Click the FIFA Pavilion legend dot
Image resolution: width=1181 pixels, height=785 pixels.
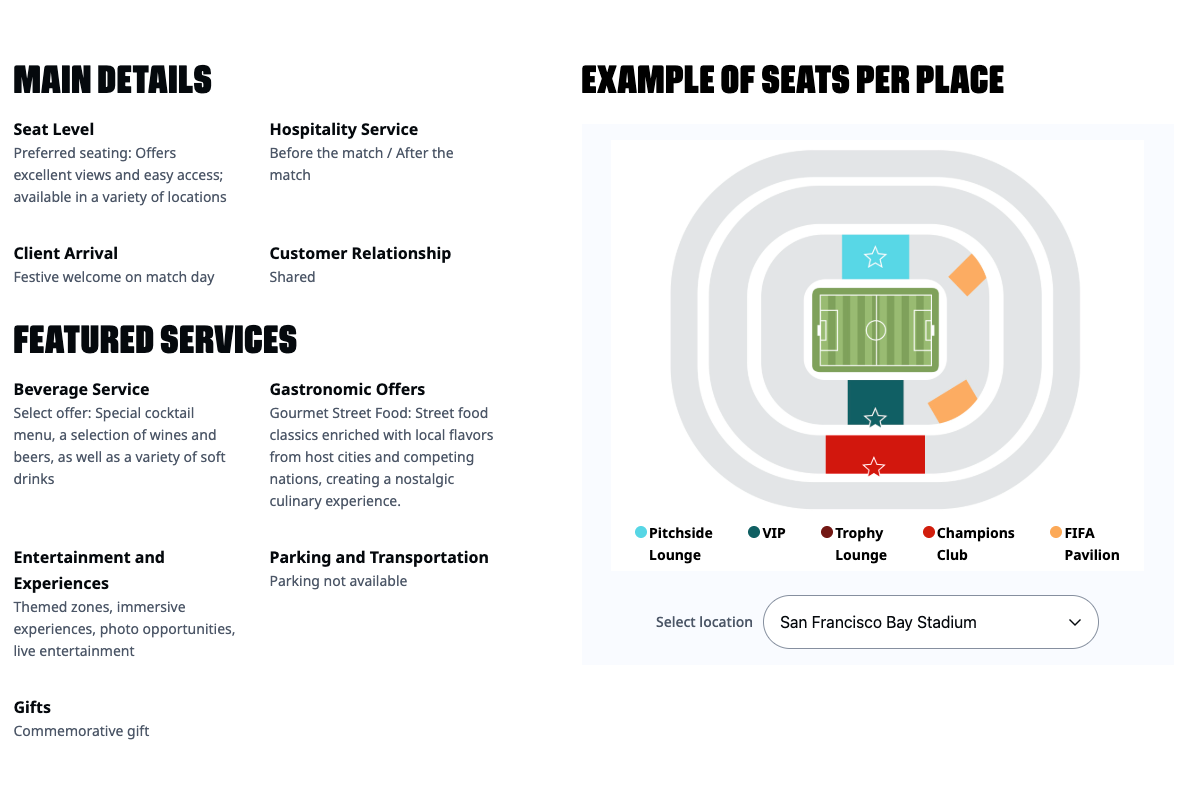click(x=1055, y=532)
